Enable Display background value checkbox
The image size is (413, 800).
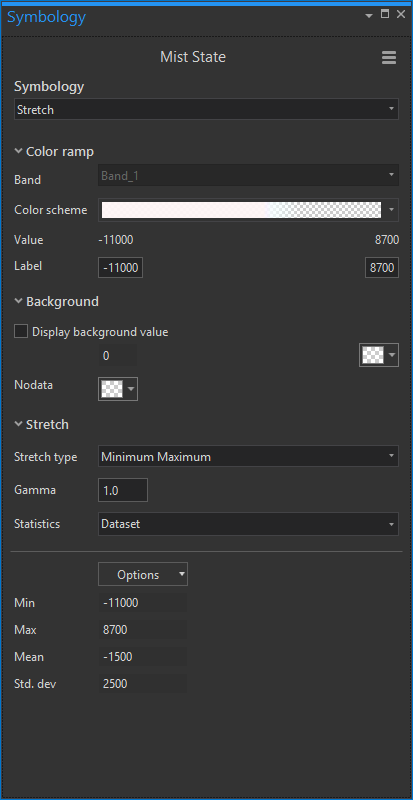pos(21,332)
